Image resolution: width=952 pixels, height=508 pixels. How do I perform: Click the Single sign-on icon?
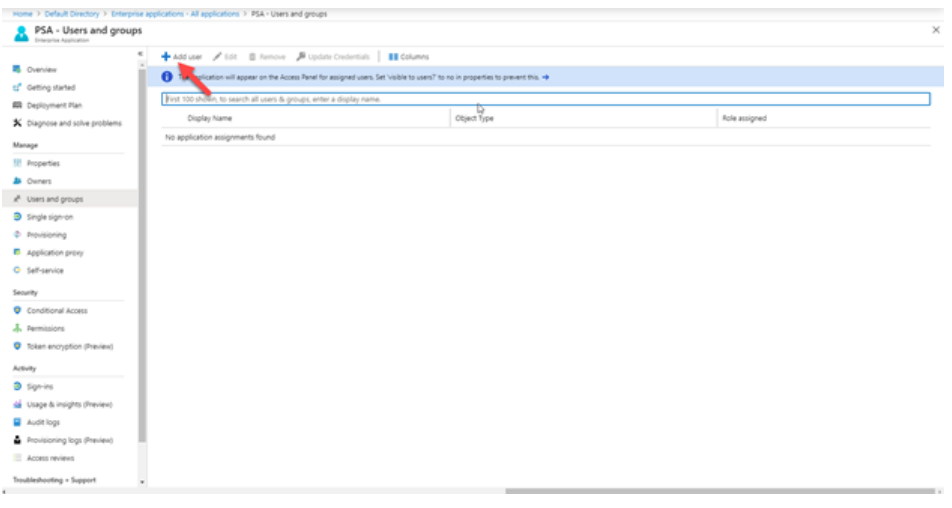[17, 217]
